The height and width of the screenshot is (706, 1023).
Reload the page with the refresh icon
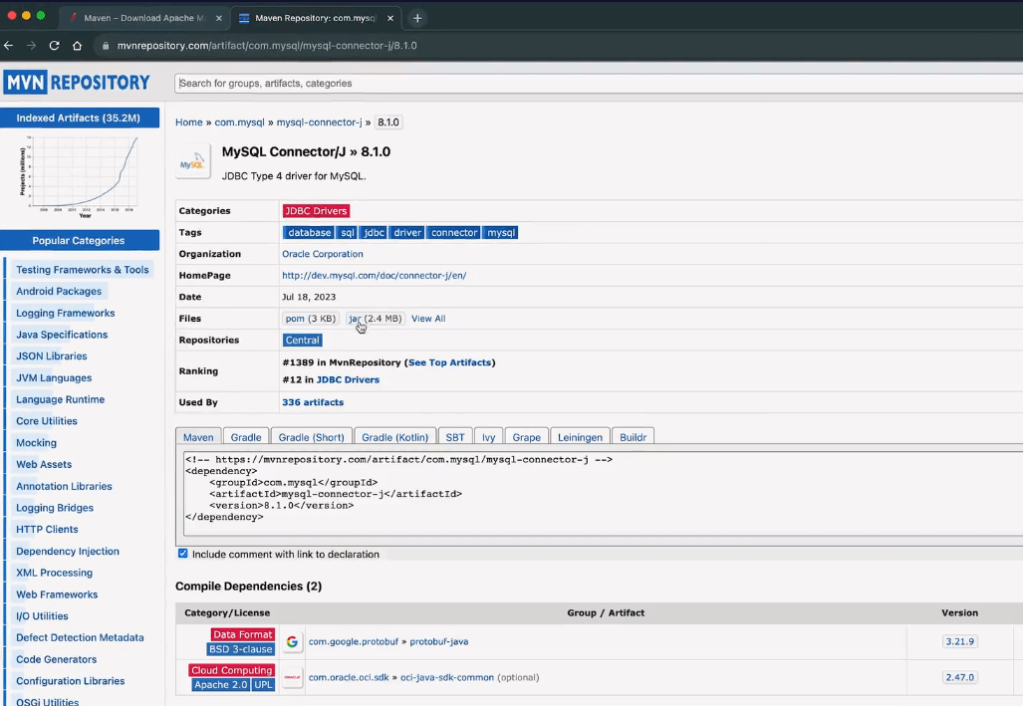click(54, 46)
